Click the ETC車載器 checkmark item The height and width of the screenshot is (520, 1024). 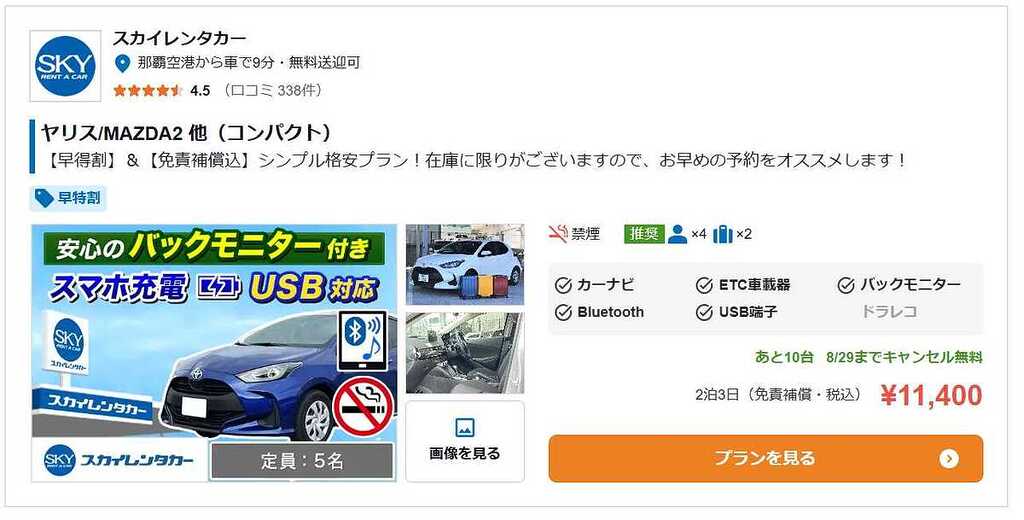coord(743,285)
